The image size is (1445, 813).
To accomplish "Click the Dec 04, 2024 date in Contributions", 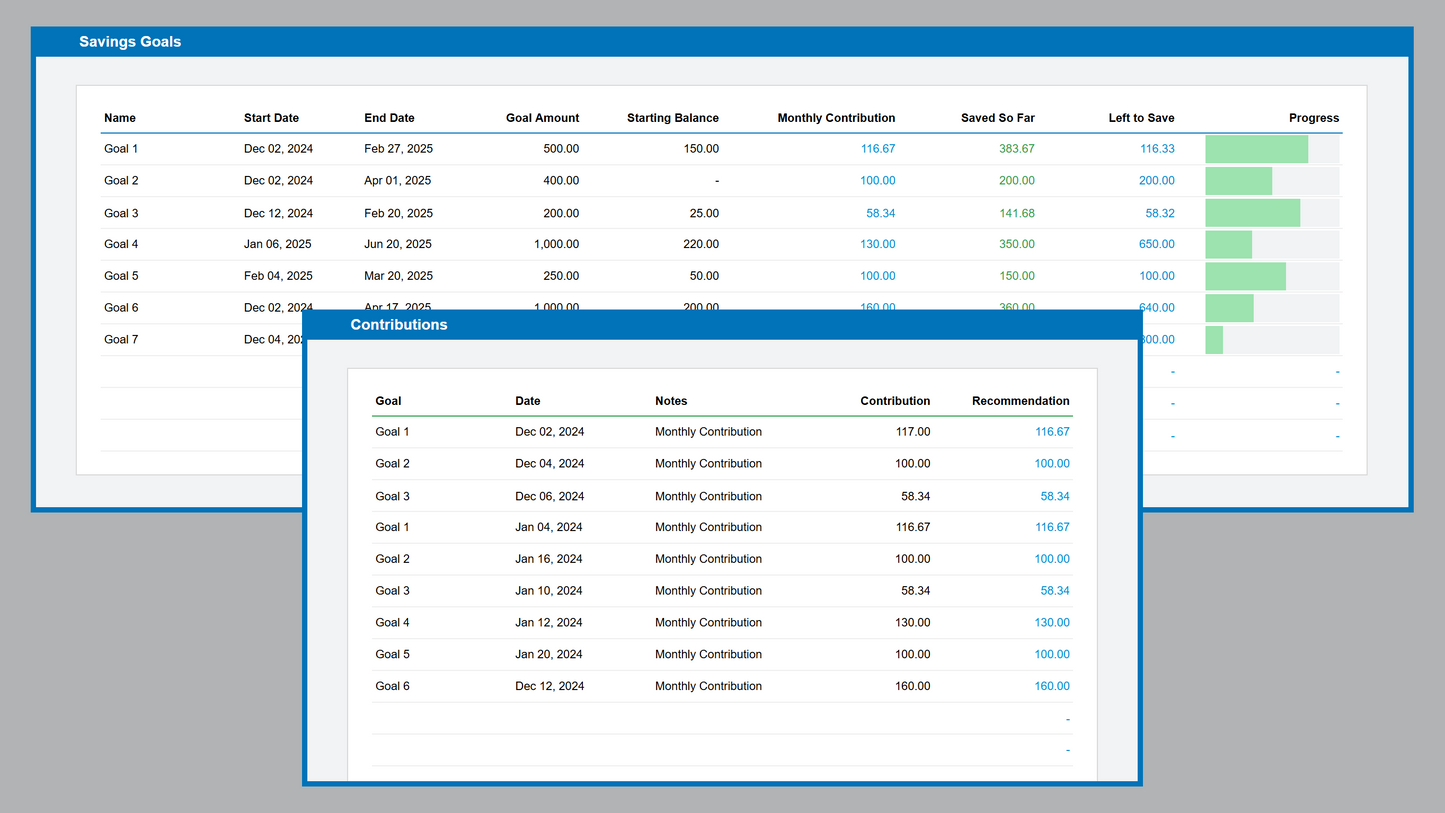I will coord(550,464).
